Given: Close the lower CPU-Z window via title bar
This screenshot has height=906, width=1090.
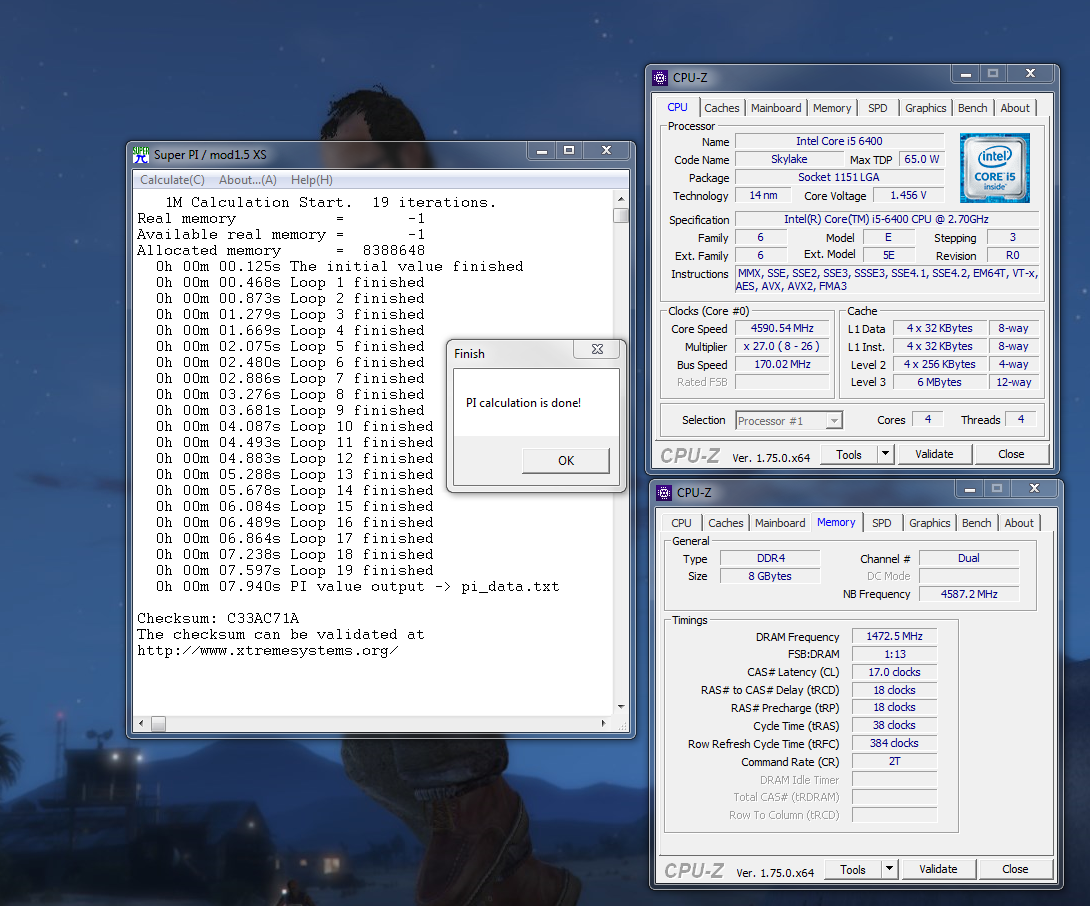Looking at the screenshot, I should (x=1034, y=489).
